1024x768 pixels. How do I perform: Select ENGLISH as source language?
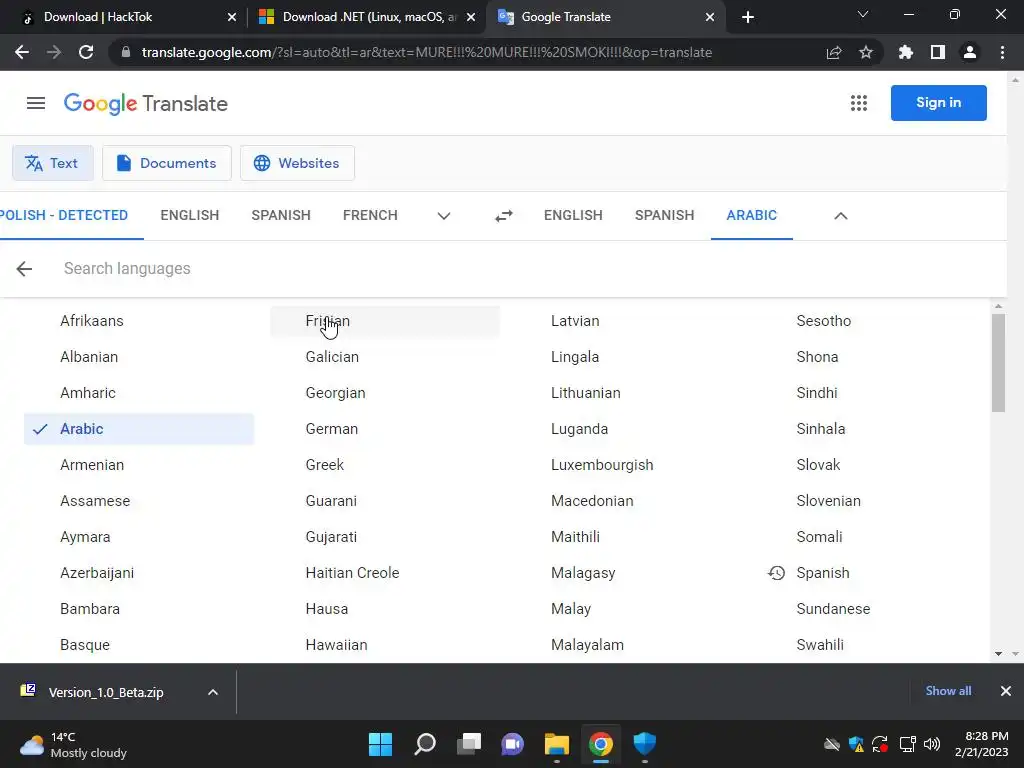tap(189, 216)
